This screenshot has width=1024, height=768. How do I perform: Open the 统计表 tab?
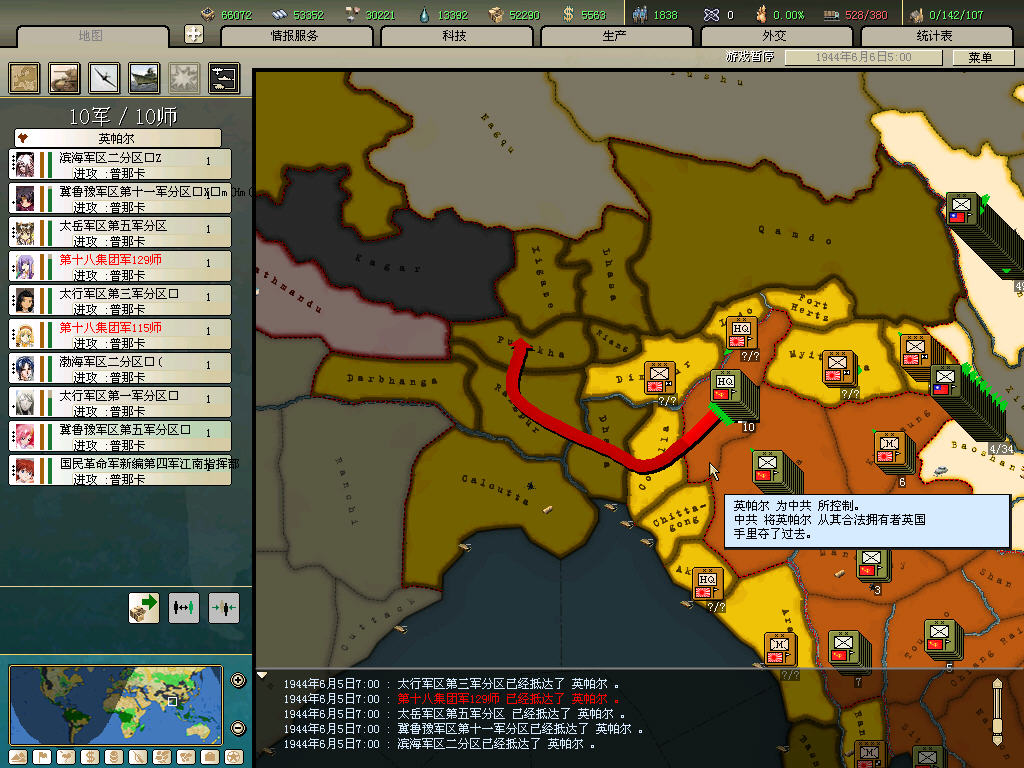point(935,36)
